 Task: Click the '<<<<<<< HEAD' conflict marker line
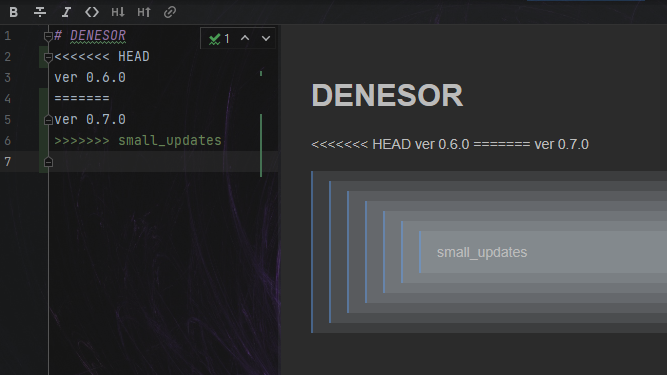[x=102, y=57]
